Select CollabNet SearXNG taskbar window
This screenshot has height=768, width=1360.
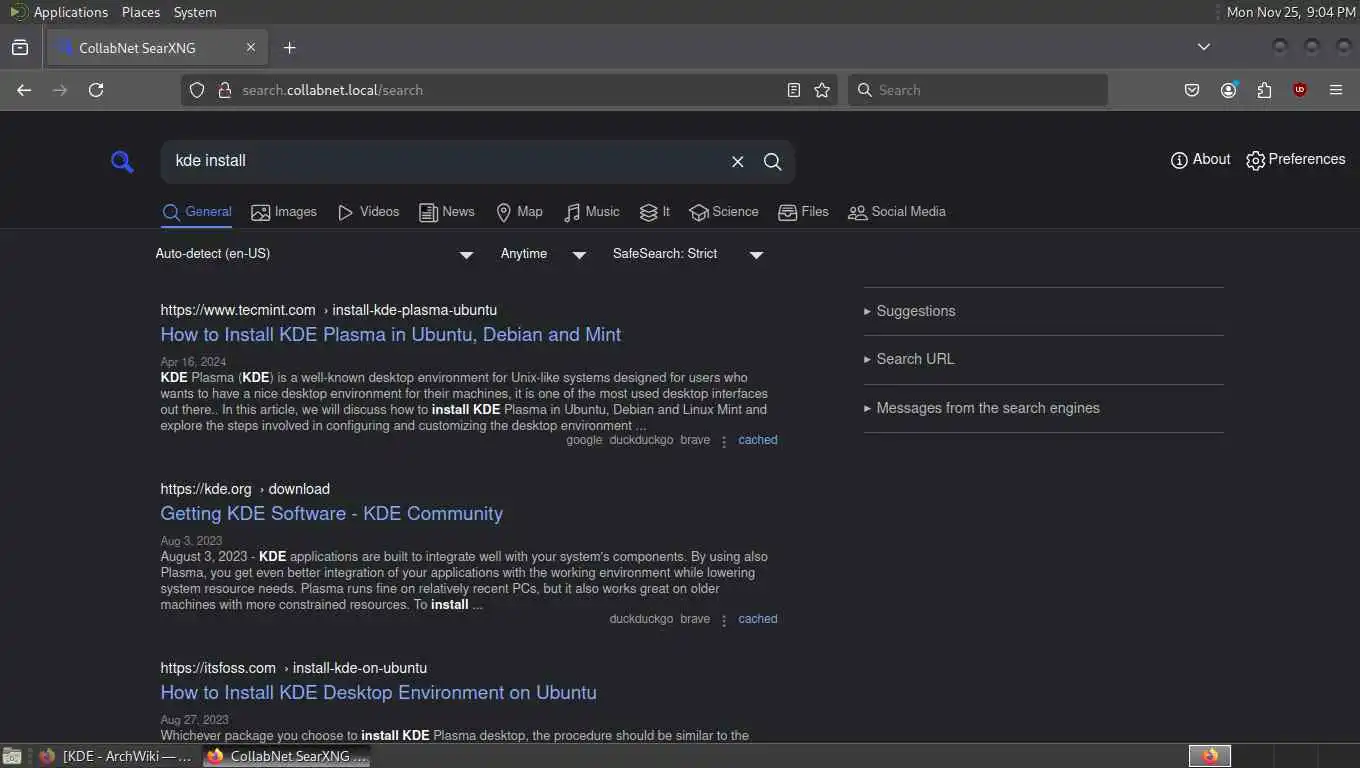point(287,756)
